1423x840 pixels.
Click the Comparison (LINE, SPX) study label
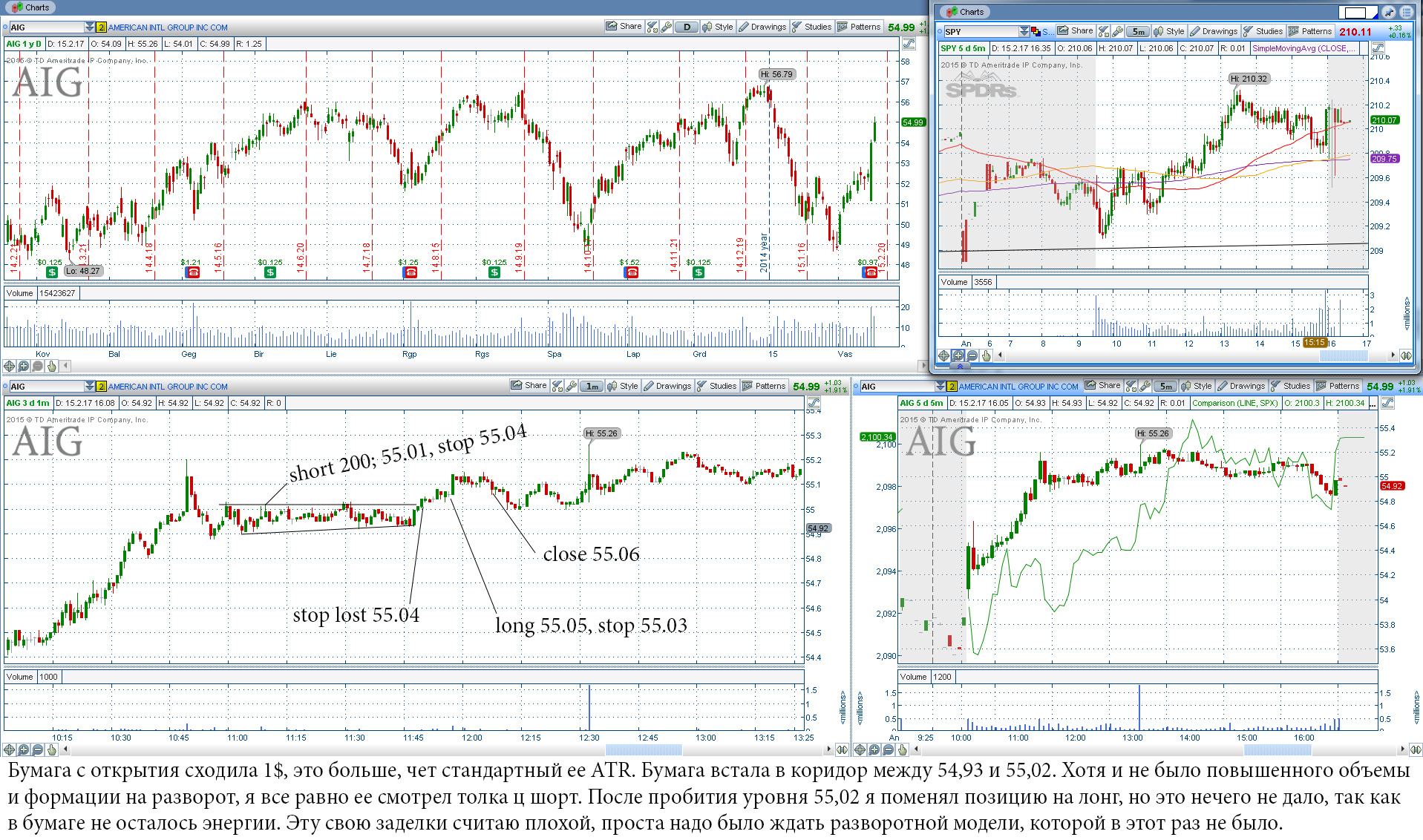(1234, 403)
